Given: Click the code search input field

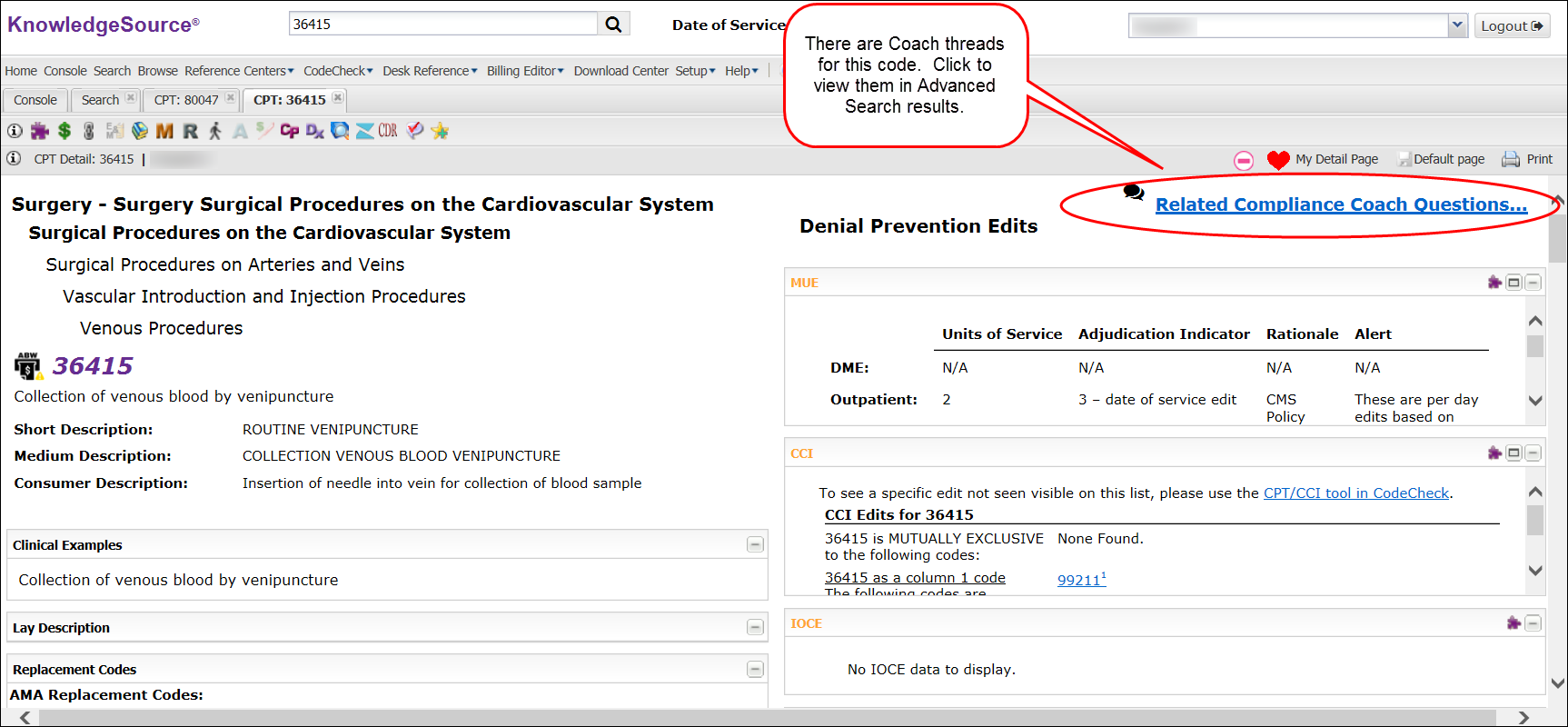Looking at the screenshot, I should click(x=443, y=25).
